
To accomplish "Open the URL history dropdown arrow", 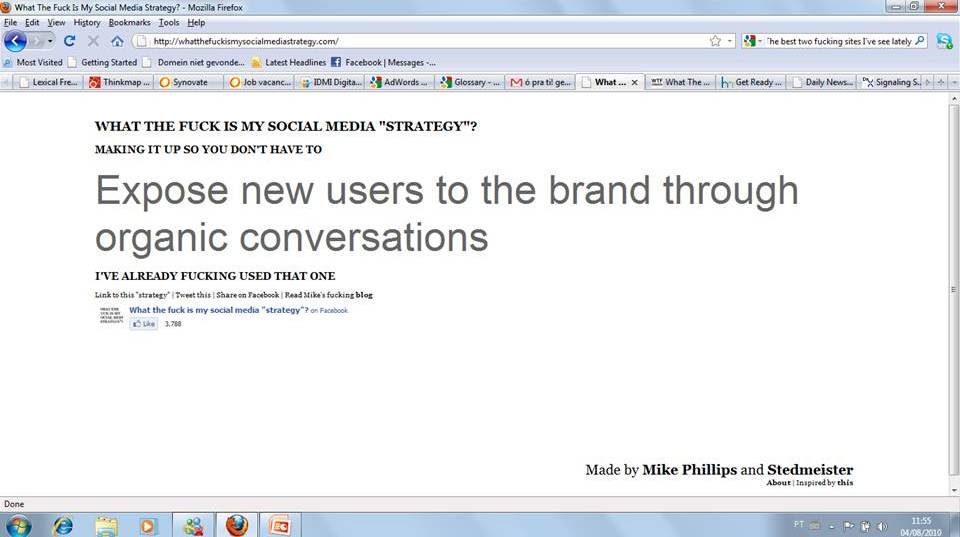I will click(x=730, y=41).
